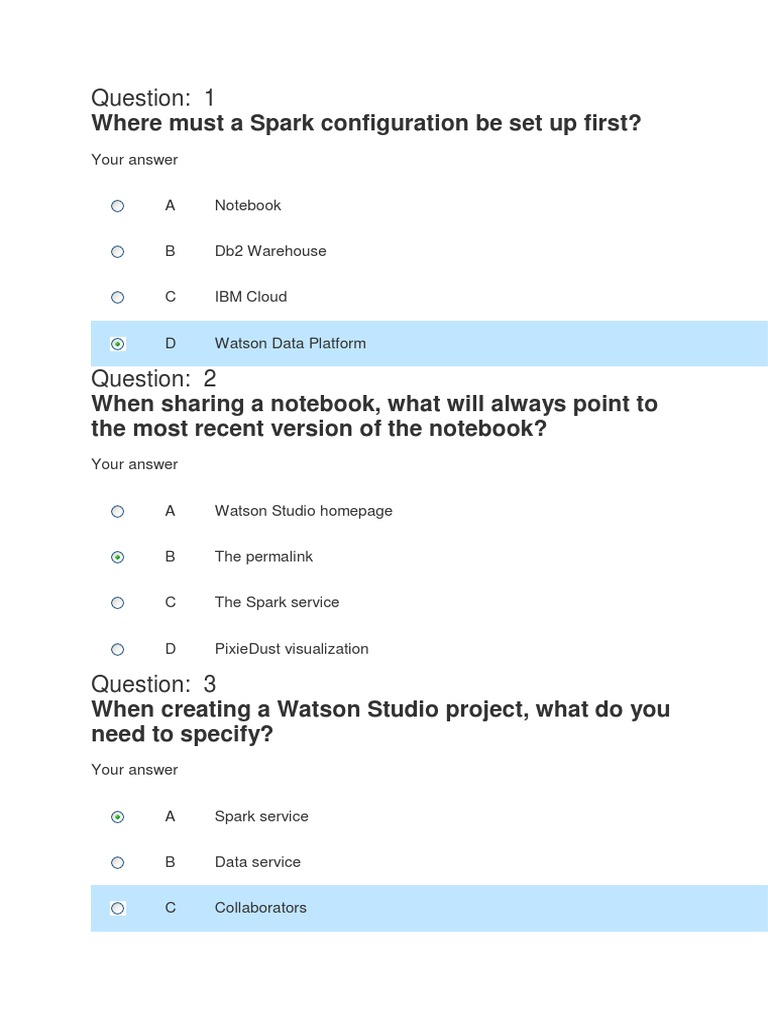768x1024 pixels.
Task: Select the Collaborators radio button
Action: [118, 908]
